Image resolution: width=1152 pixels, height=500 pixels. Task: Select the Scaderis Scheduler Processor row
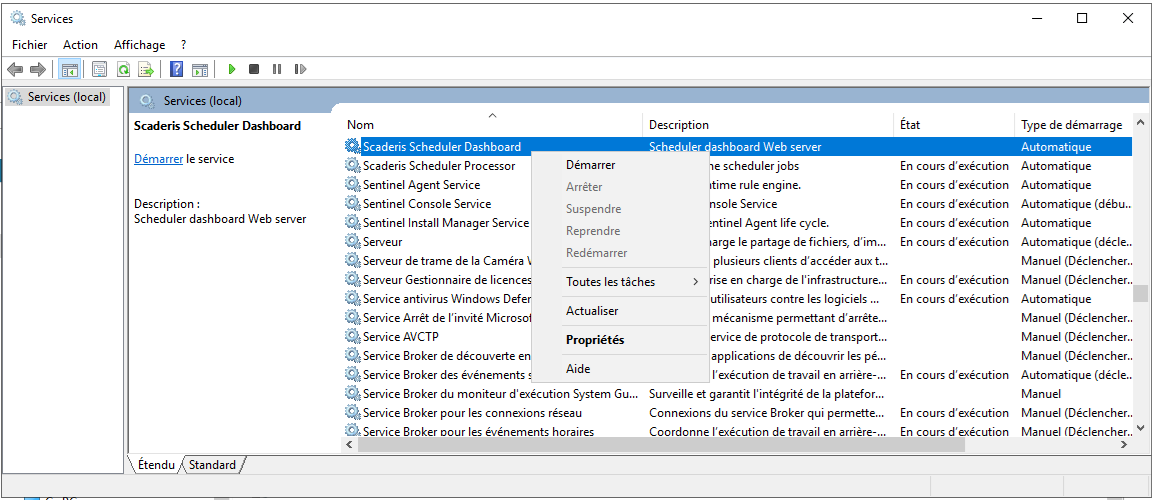[x=738, y=165]
